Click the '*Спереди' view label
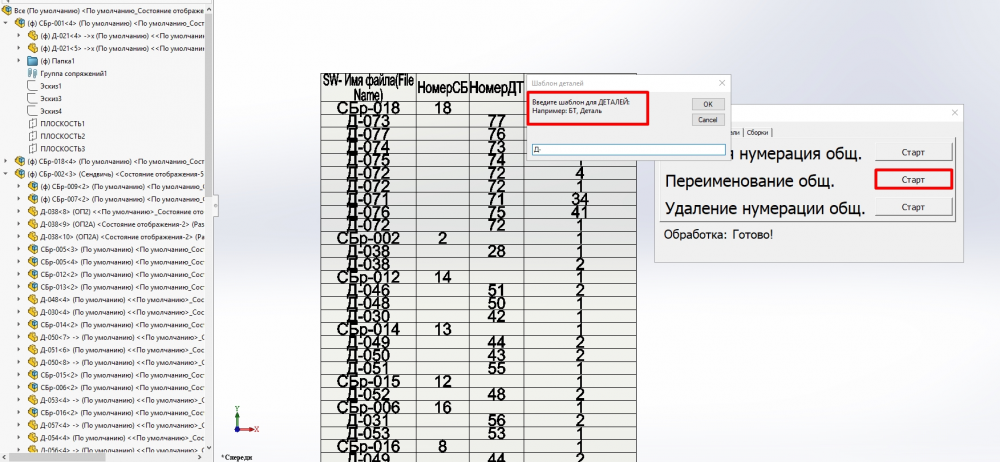This screenshot has width=1000, height=462. point(237,457)
